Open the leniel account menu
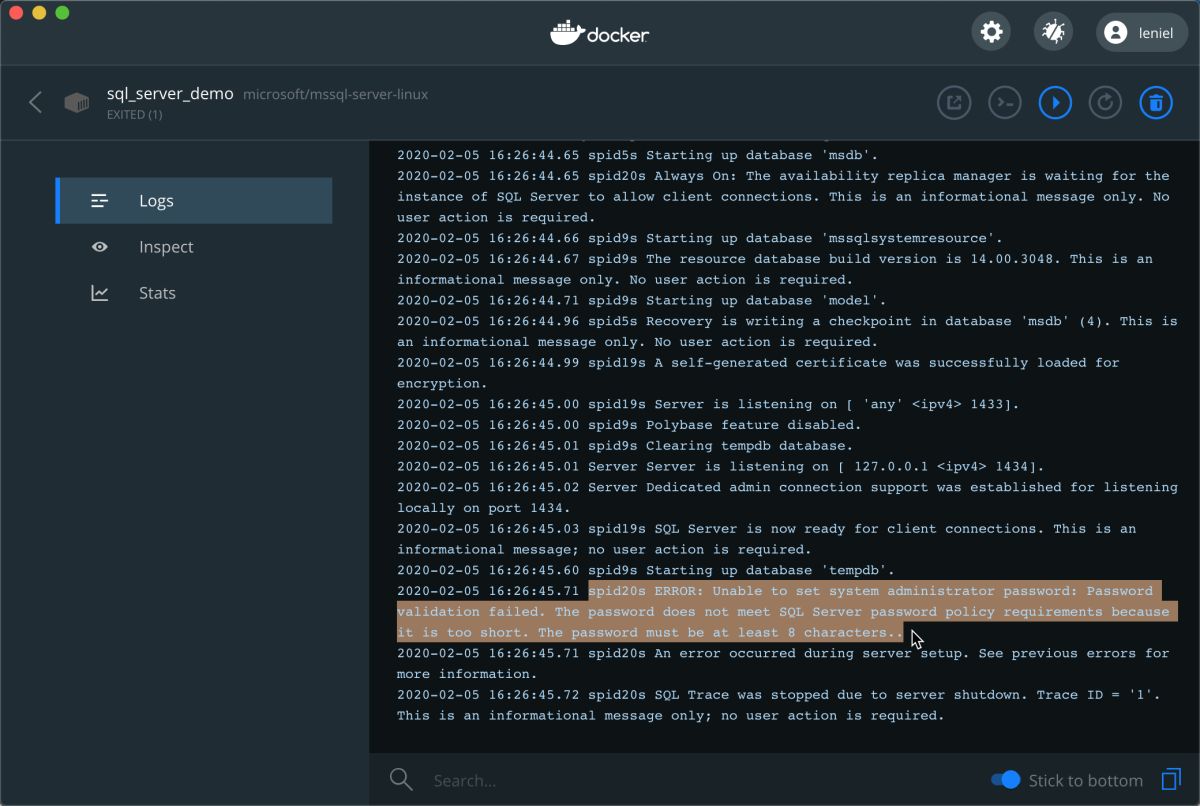 (1143, 32)
